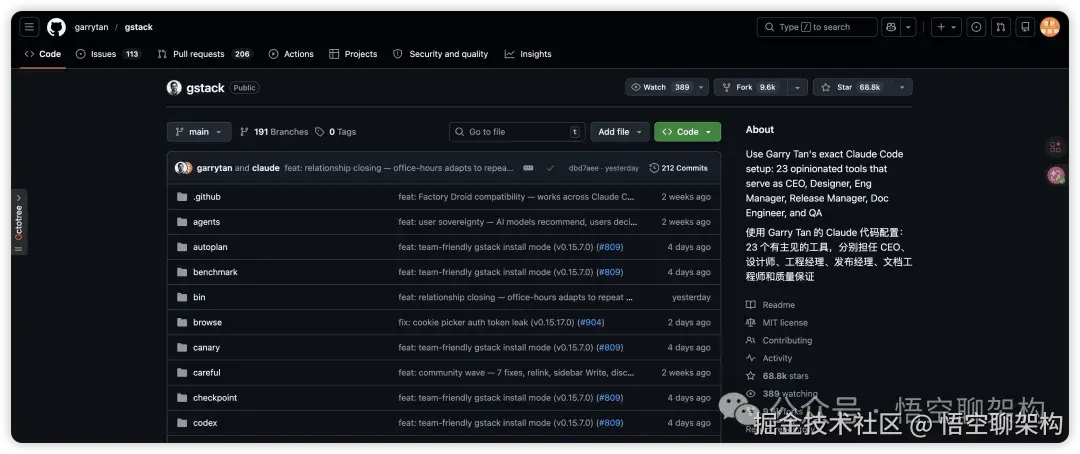View the 0 Tags link
The height and width of the screenshot is (454, 1080).
[x=335, y=132]
